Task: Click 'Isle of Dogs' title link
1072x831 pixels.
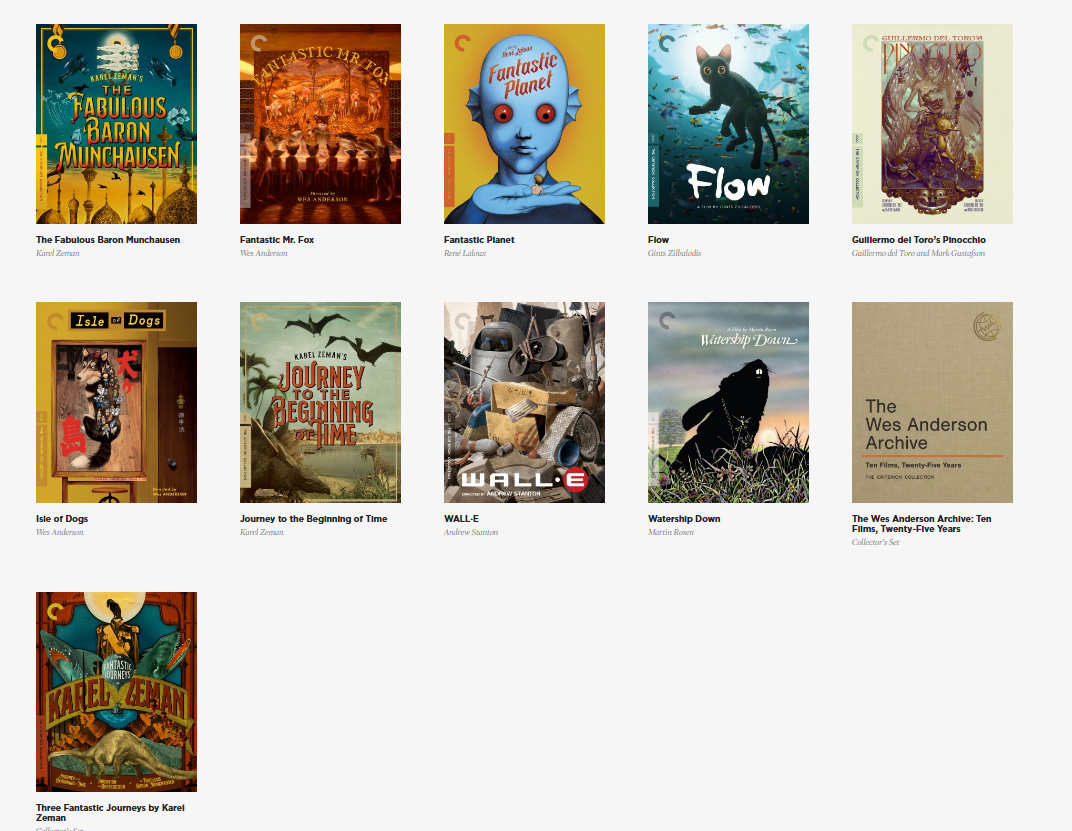Action: (62, 519)
